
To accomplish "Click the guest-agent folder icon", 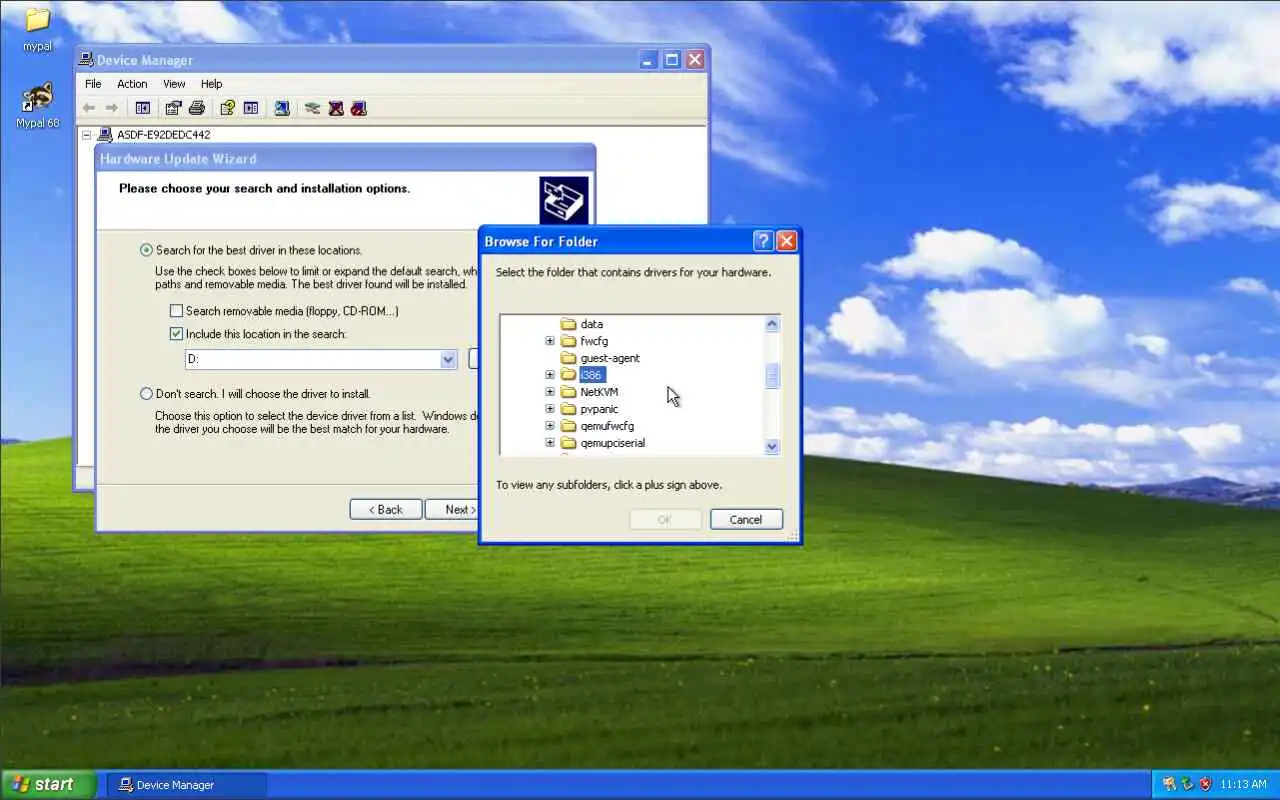I will (569, 358).
